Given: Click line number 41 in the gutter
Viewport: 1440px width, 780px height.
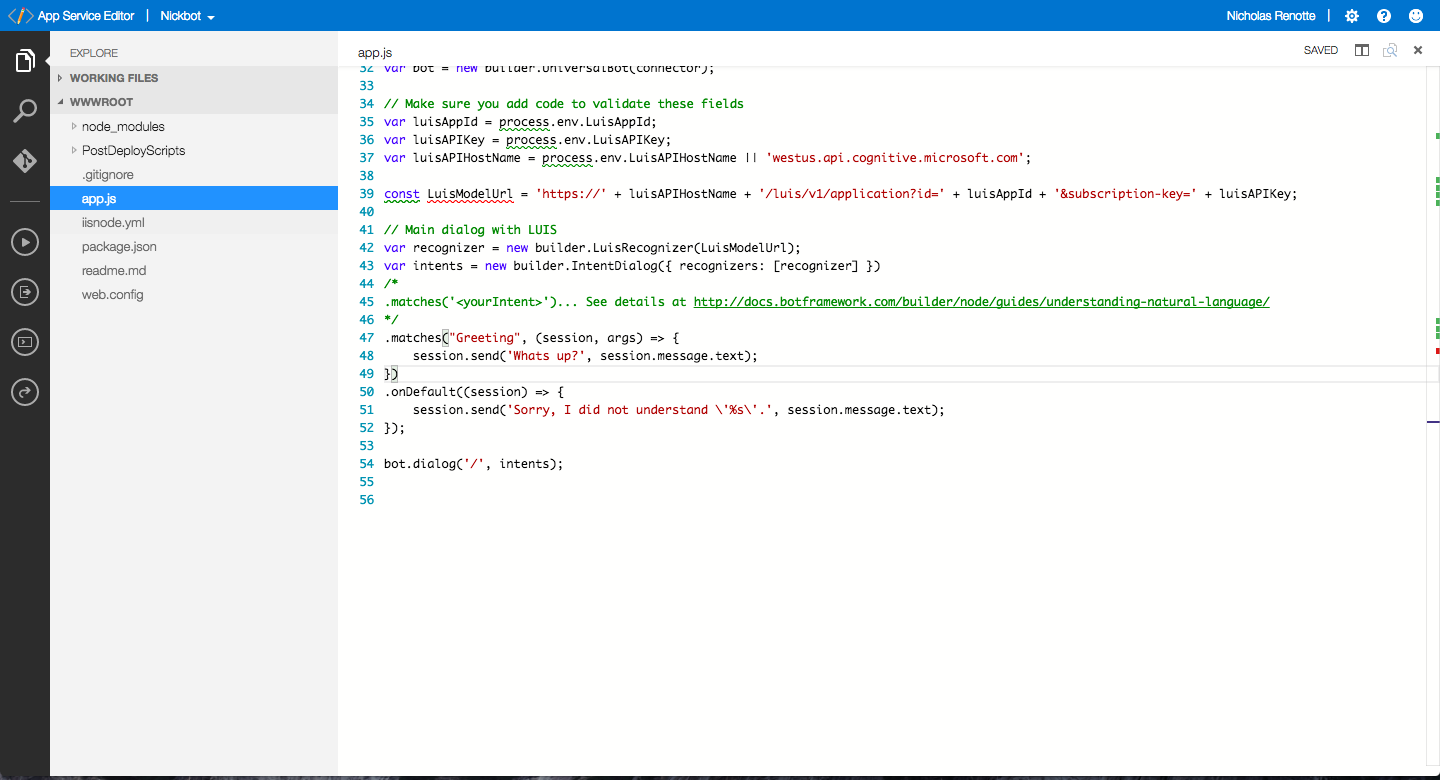Looking at the screenshot, I should pos(366,230).
